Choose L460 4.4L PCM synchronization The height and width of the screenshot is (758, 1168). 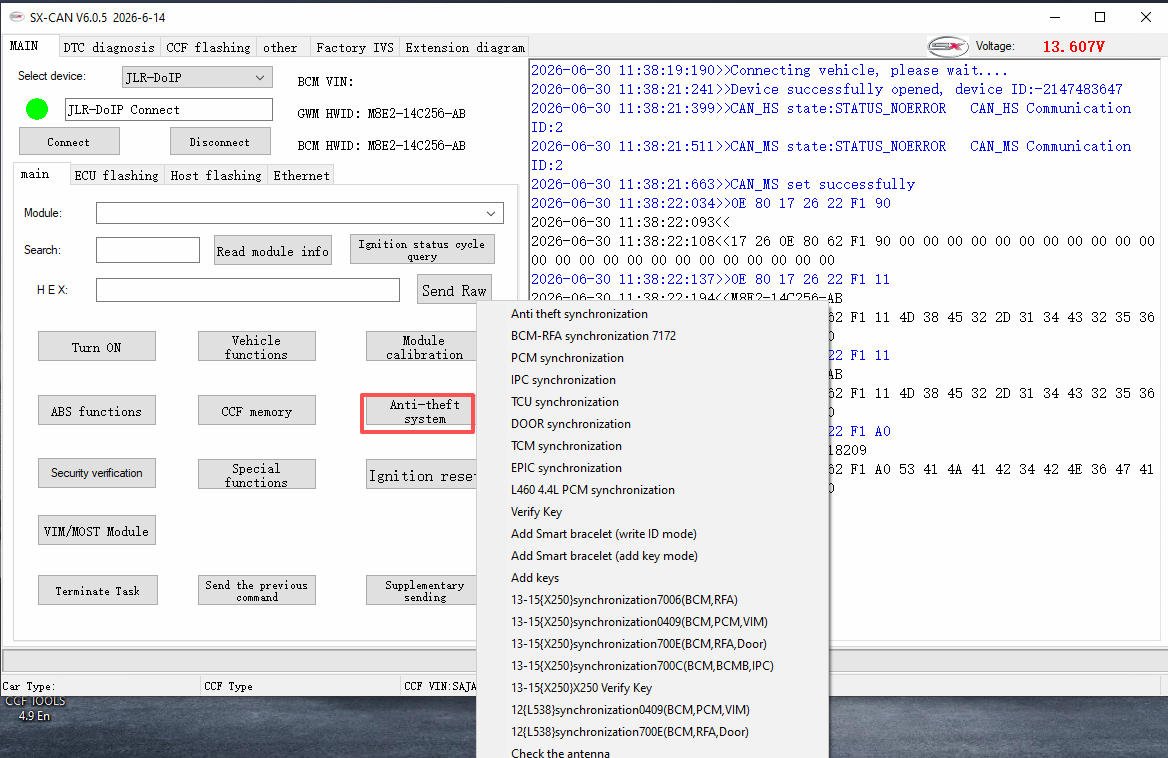(x=653, y=490)
